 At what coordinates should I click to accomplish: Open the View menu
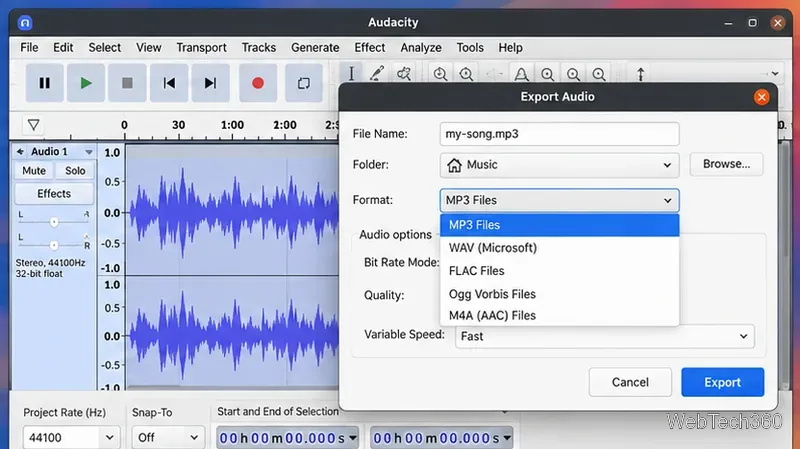click(x=148, y=47)
